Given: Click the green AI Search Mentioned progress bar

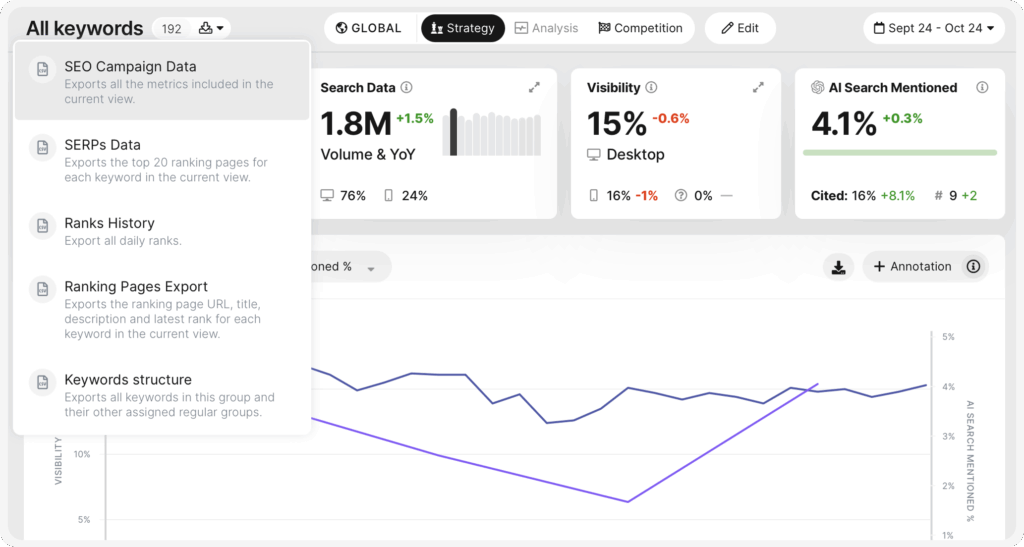Looking at the screenshot, I should [x=899, y=153].
